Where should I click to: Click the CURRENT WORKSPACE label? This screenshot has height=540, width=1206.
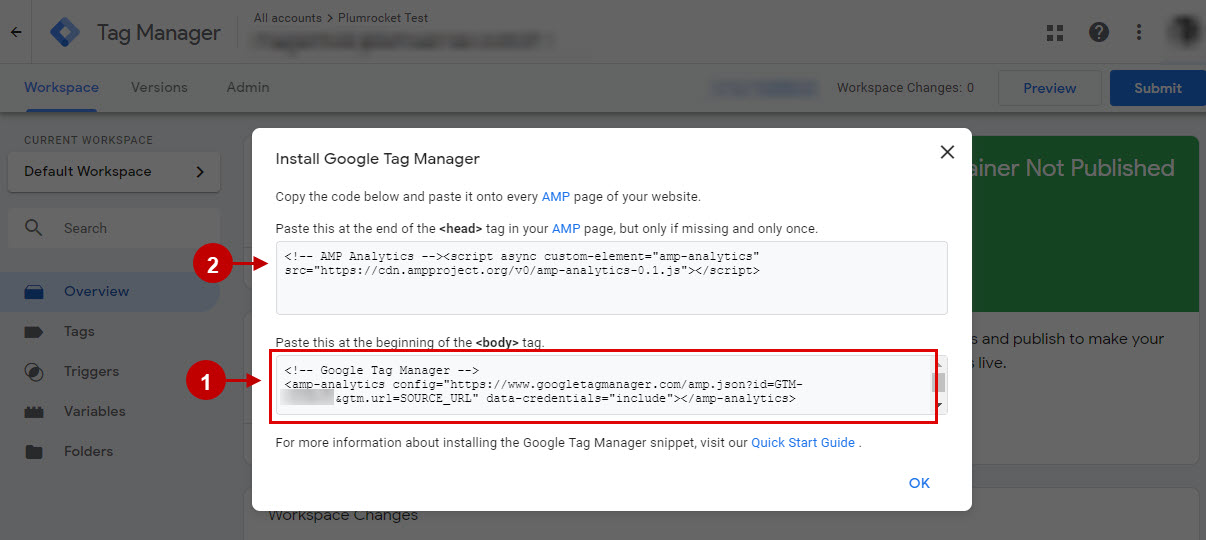(x=89, y=140)
